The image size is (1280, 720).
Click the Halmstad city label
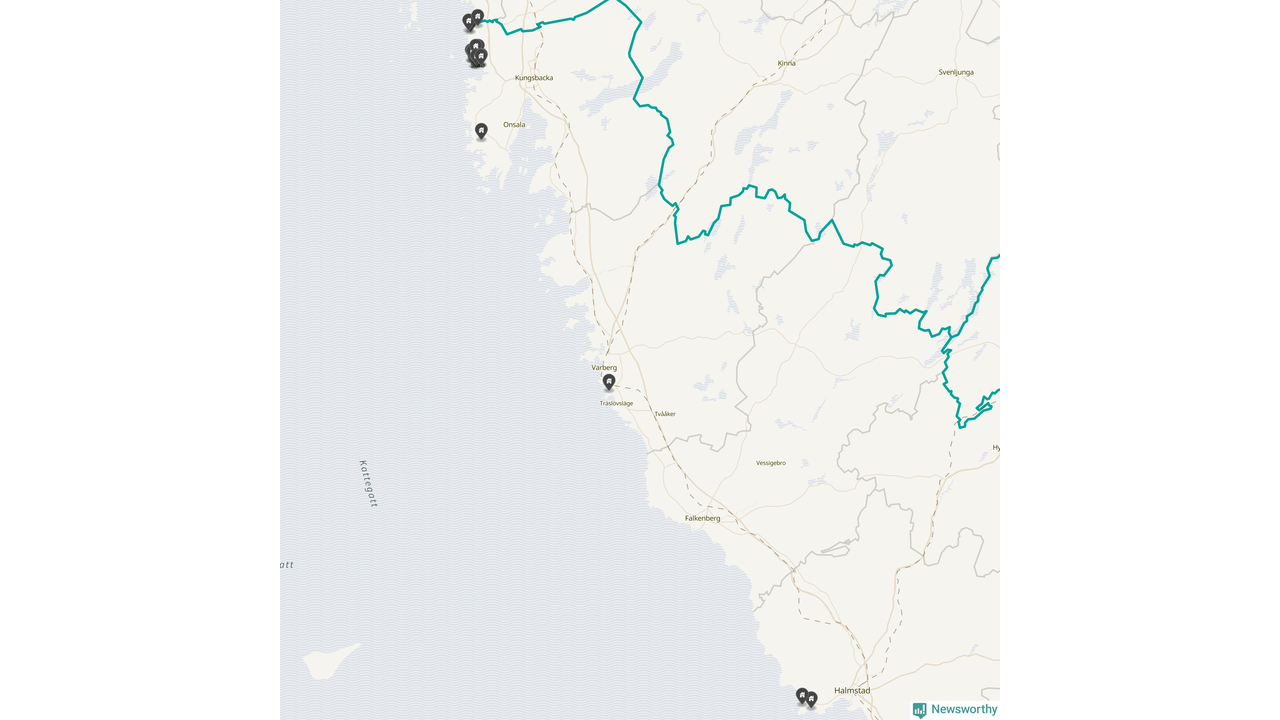(x=852, y=691)
